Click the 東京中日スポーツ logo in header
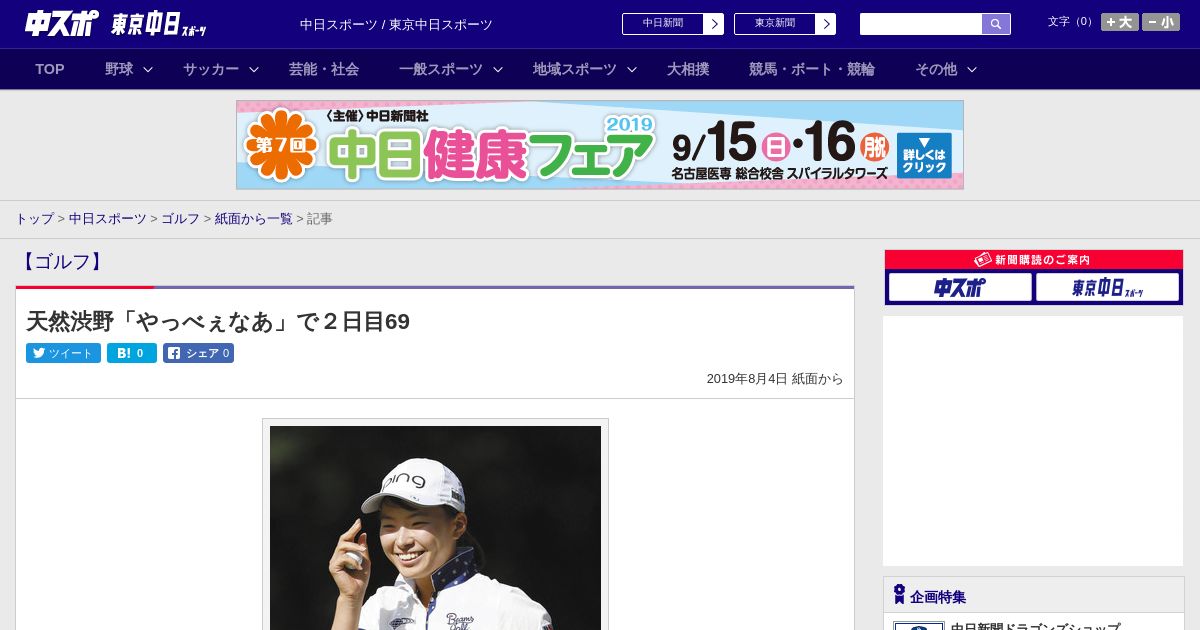Image resolution: width=1200 pixels, height=630 pixels. point(159,24)
